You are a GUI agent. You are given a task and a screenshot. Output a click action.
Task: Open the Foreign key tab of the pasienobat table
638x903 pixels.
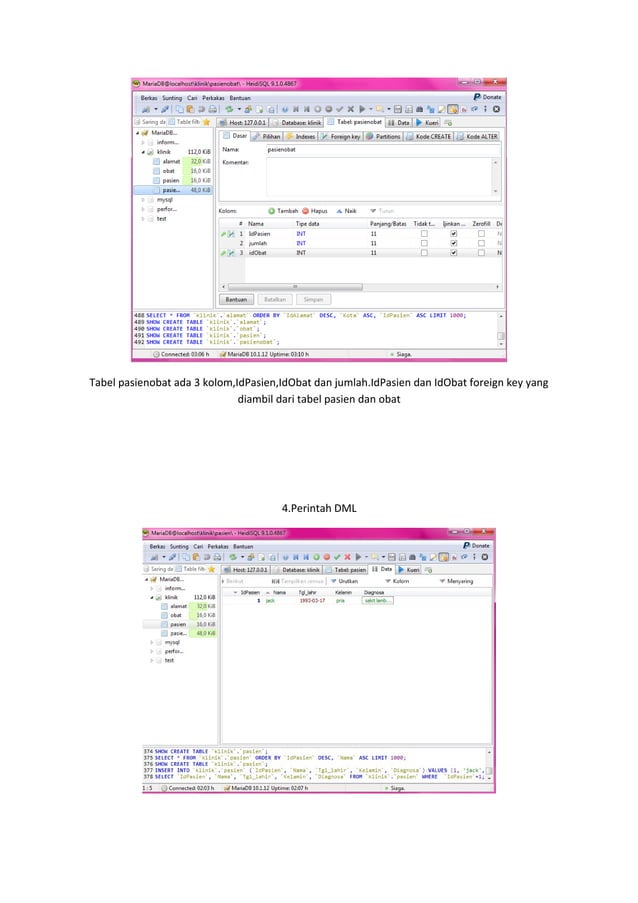point(340,136)
